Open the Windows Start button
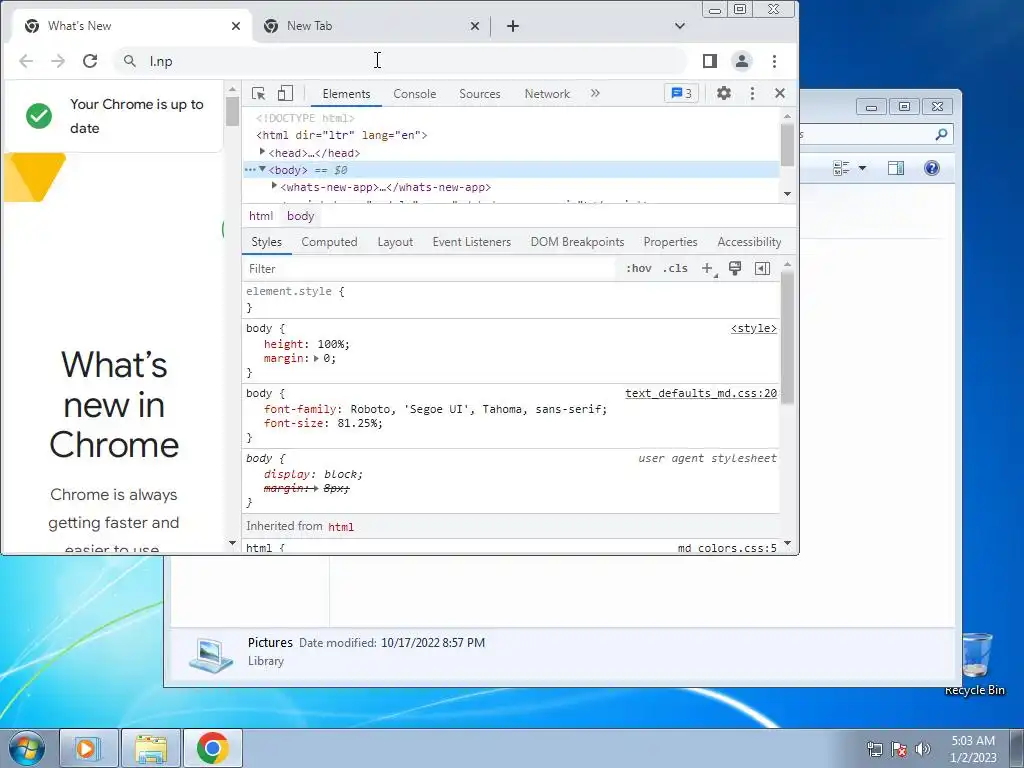 tap(26, 748)
